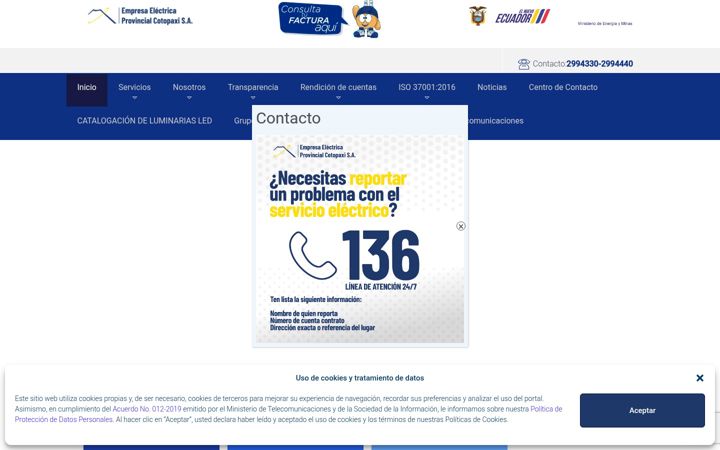
Task: Select the Contacto popup title
Action: pyautogui.click(x=288, y=118)
